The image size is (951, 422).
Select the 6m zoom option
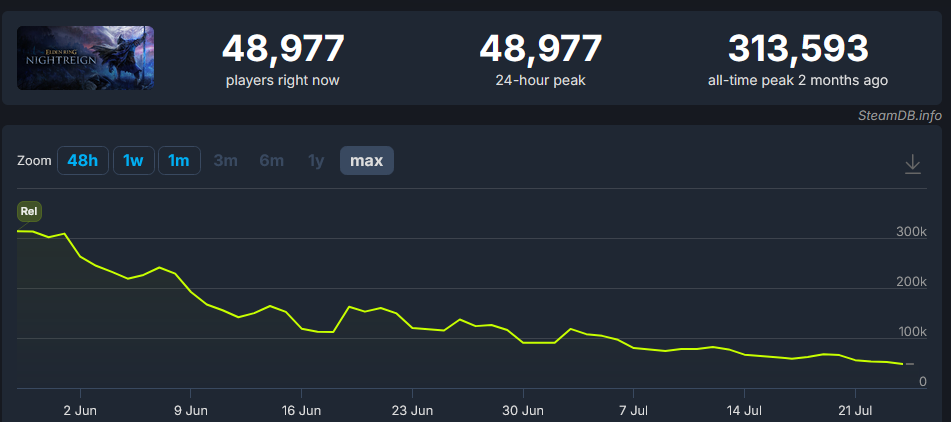coord(271,161)
